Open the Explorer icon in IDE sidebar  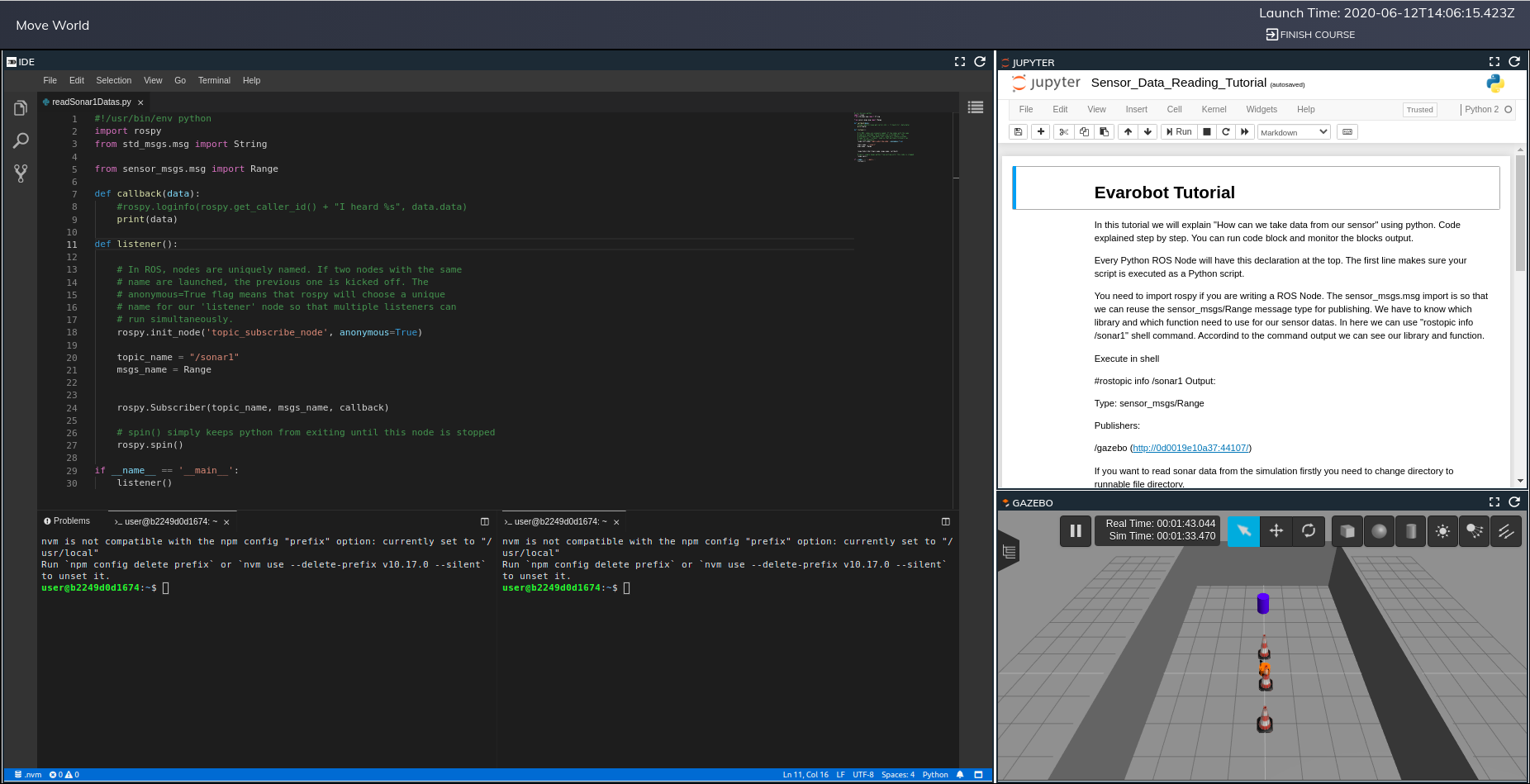coord(21,108)
